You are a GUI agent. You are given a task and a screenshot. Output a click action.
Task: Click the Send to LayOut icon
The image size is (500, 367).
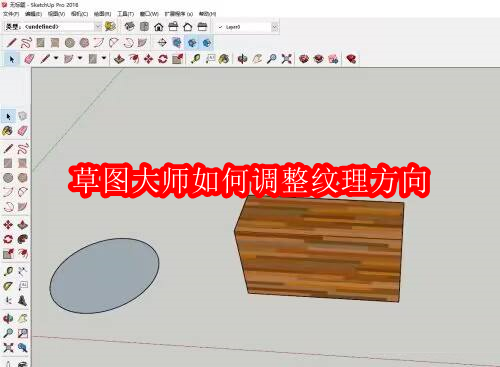334,59
